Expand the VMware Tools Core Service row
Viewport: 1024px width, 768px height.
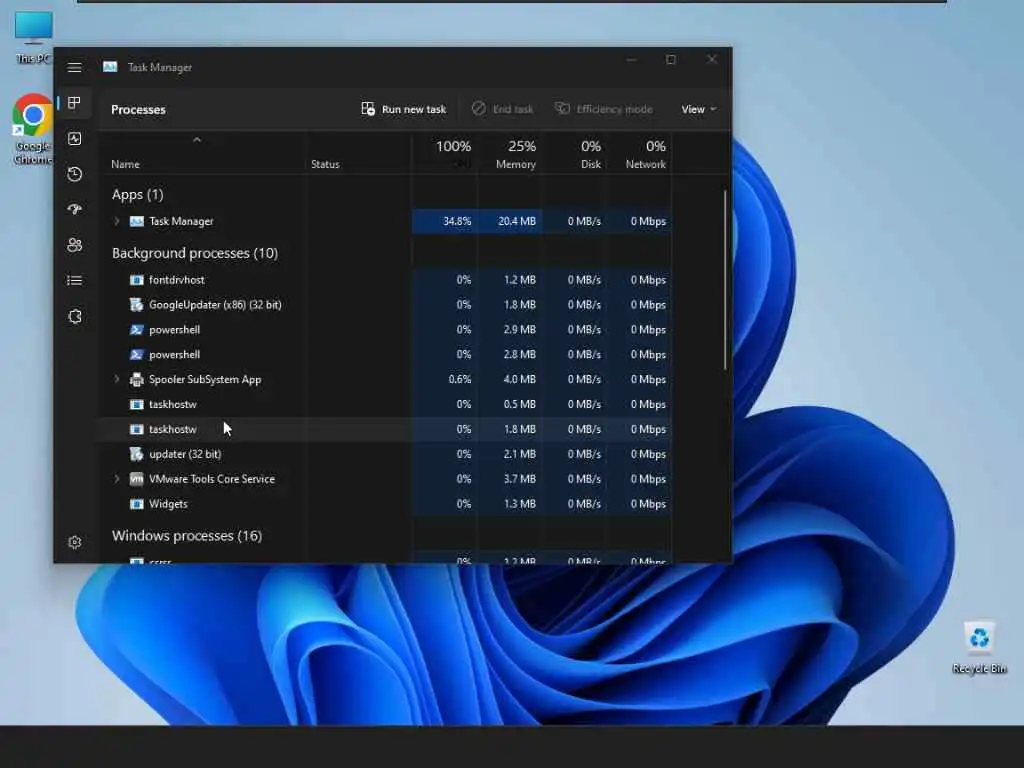[x=117, y=479]
